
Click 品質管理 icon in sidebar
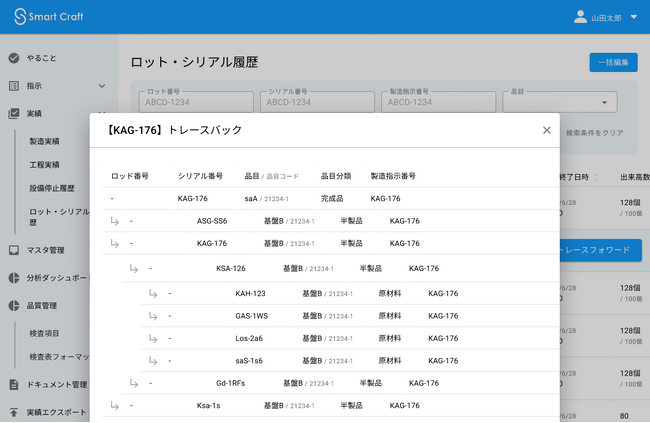[14, 306]
